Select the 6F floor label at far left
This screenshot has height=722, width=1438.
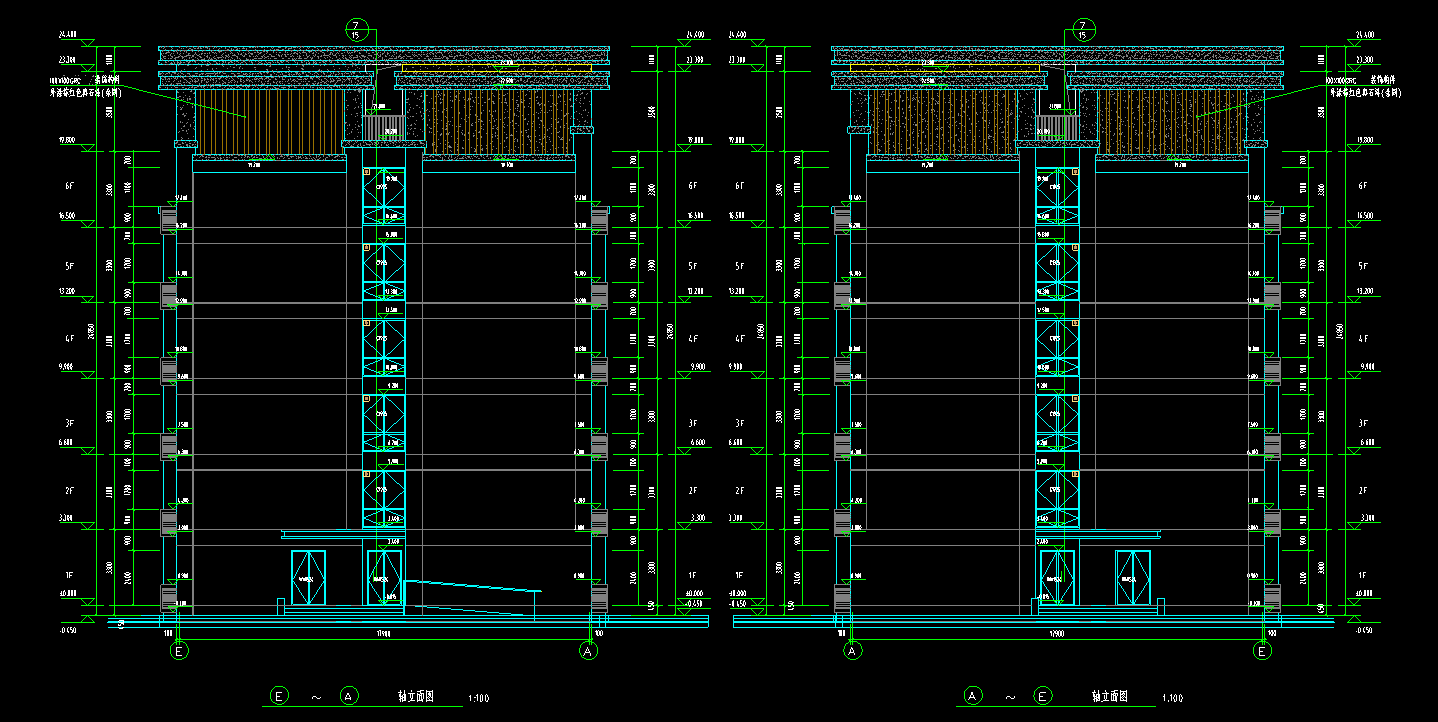69,186
